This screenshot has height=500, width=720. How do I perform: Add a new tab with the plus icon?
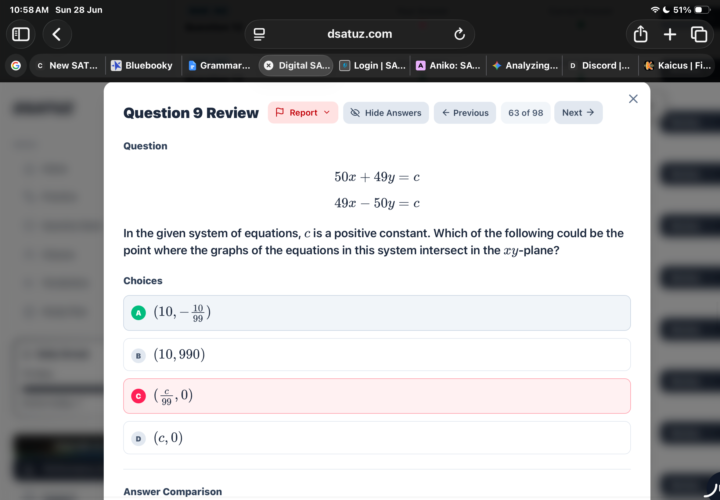[670, 34]
